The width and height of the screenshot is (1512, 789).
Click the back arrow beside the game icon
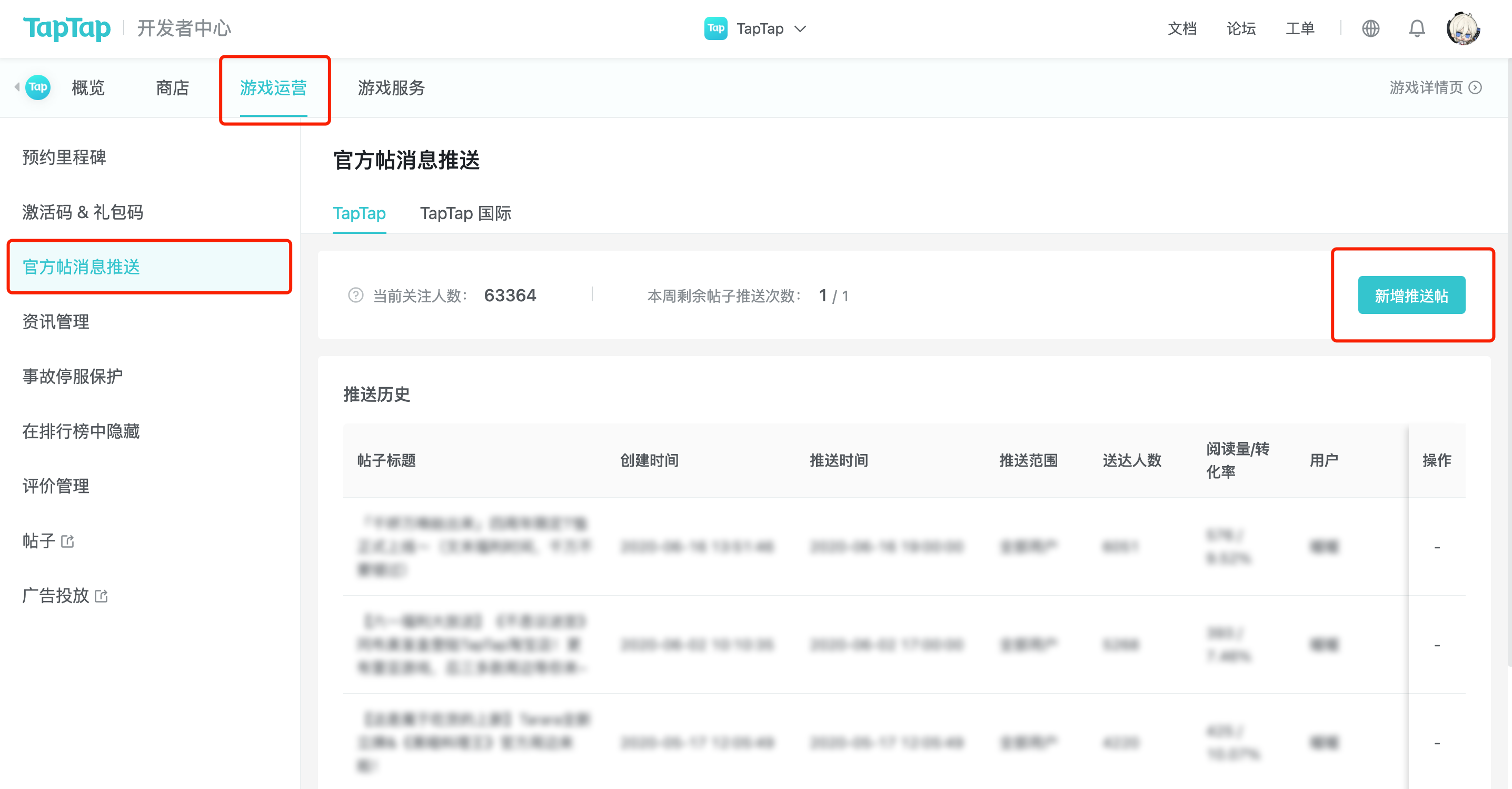16,87
